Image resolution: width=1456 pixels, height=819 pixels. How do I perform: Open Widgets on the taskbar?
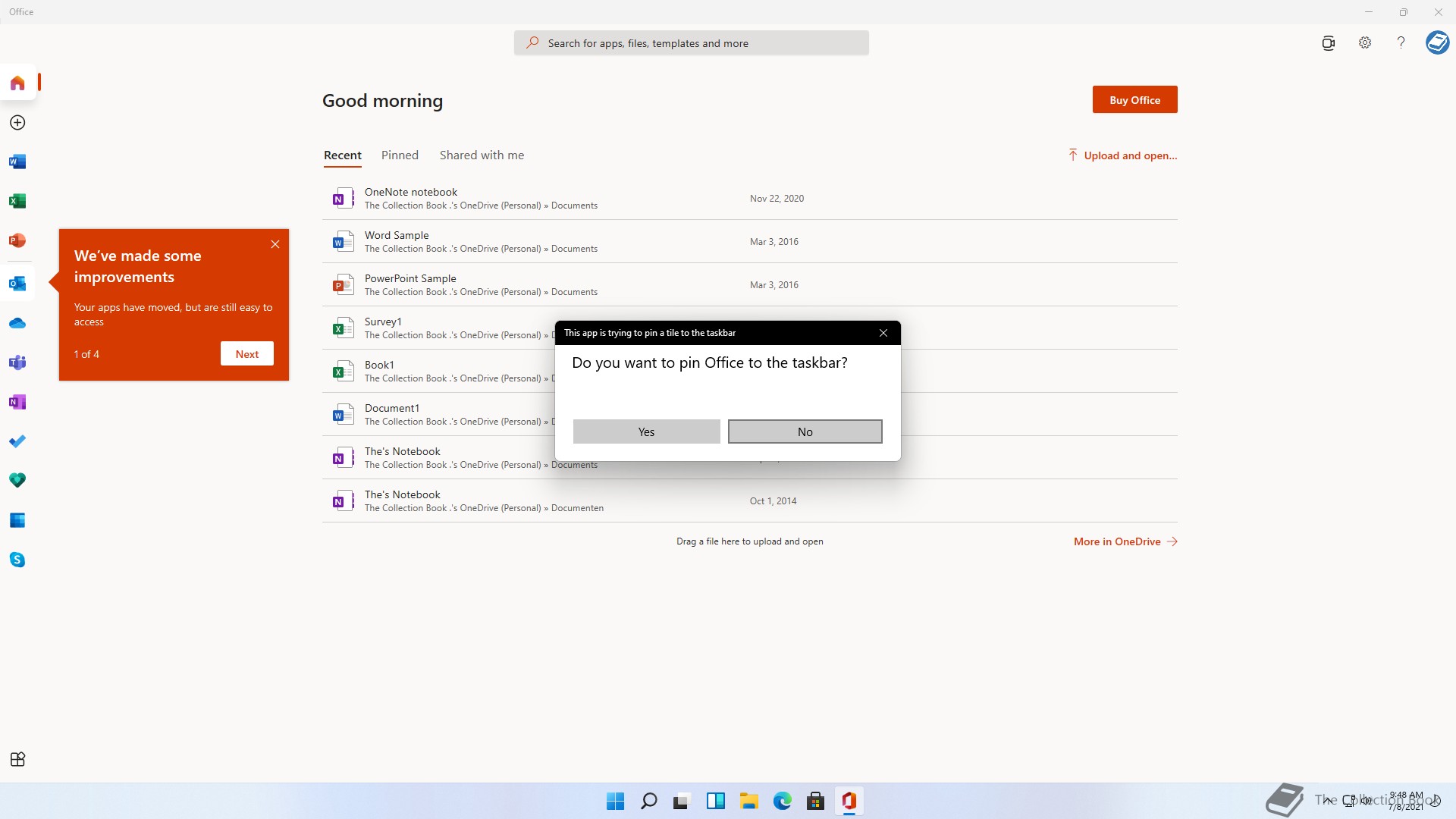coord(715,801)
